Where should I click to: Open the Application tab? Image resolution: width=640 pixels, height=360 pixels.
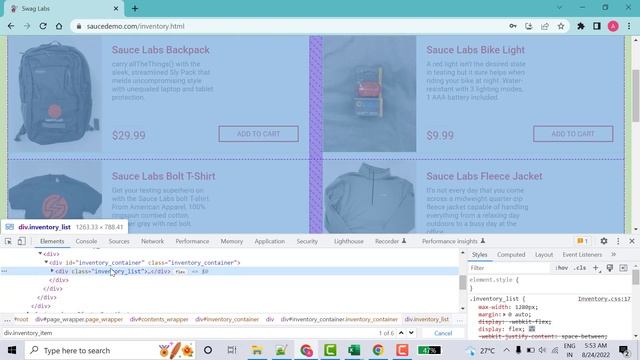[269, 241]
